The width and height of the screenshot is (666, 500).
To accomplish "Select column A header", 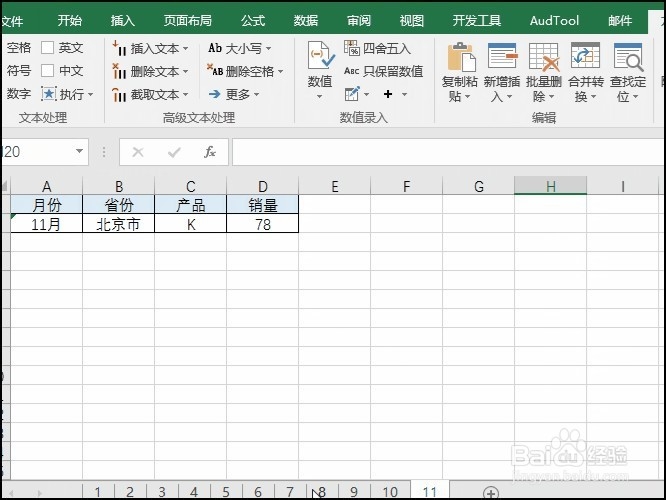I will tap(46, 186).
